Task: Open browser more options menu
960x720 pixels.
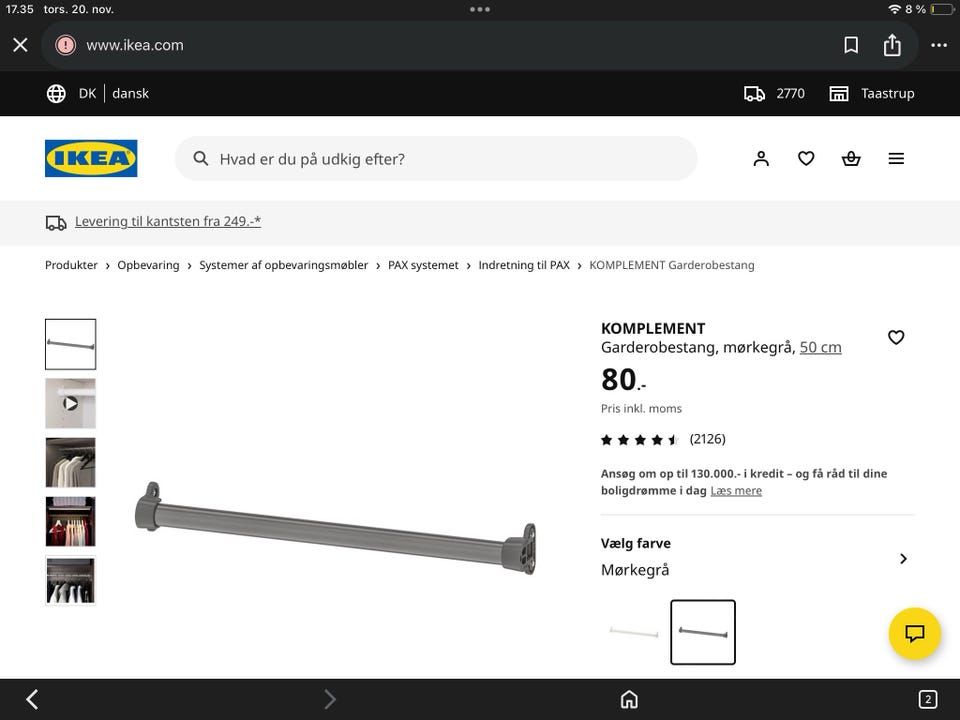Action: [x=939, y=45]
